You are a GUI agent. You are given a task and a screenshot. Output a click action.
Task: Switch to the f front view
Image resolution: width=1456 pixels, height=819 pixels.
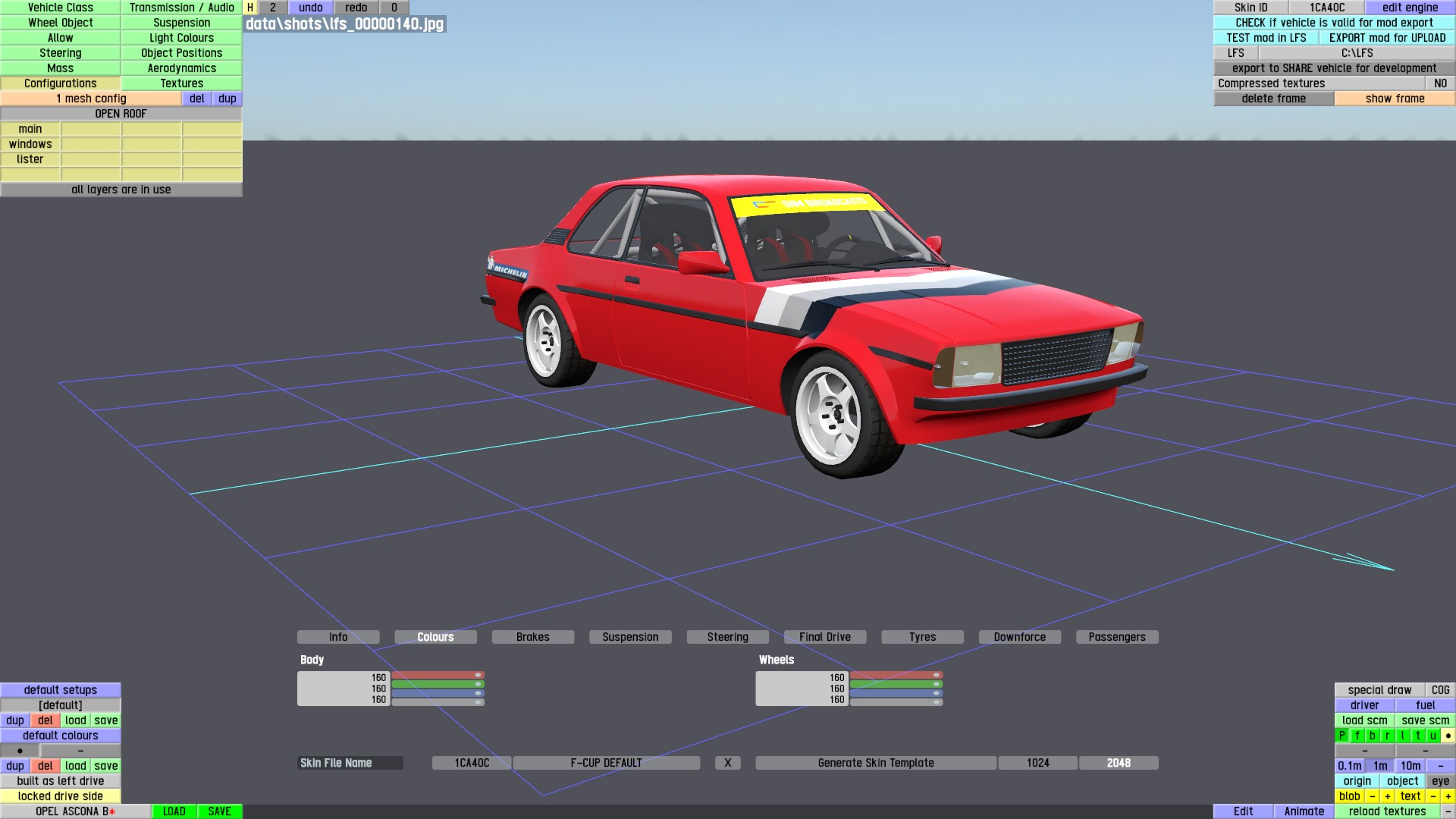pos(1357,736)
